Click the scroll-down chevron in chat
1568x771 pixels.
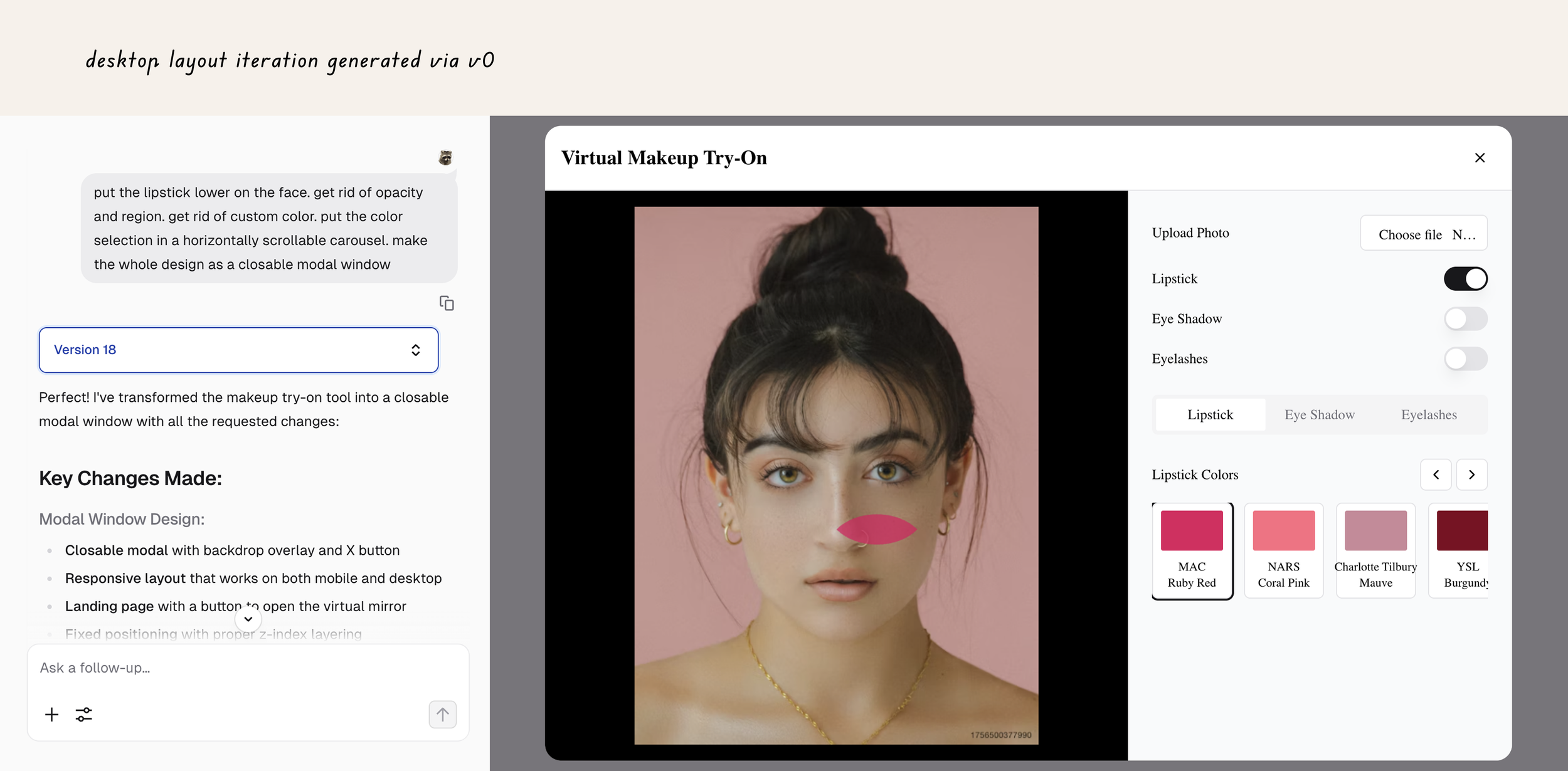click(x=248, y=619)
